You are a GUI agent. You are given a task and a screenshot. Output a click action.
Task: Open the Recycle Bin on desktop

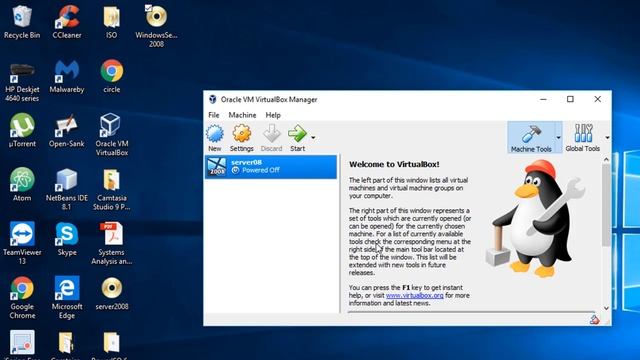[x=22, y=22]
